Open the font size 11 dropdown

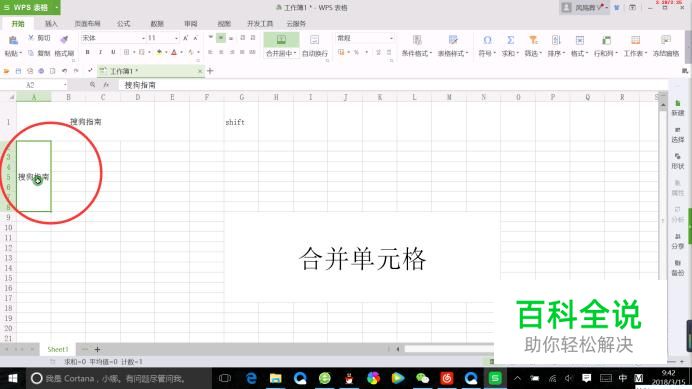(x=176, y=38)
